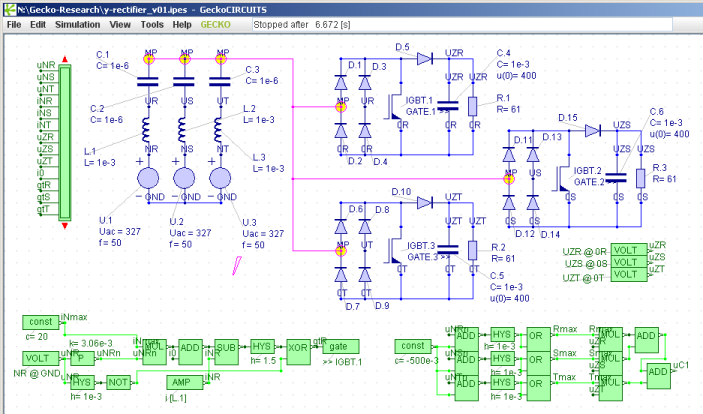
Task: Select the D.5 diode symbol
Action: click(423, 60)
